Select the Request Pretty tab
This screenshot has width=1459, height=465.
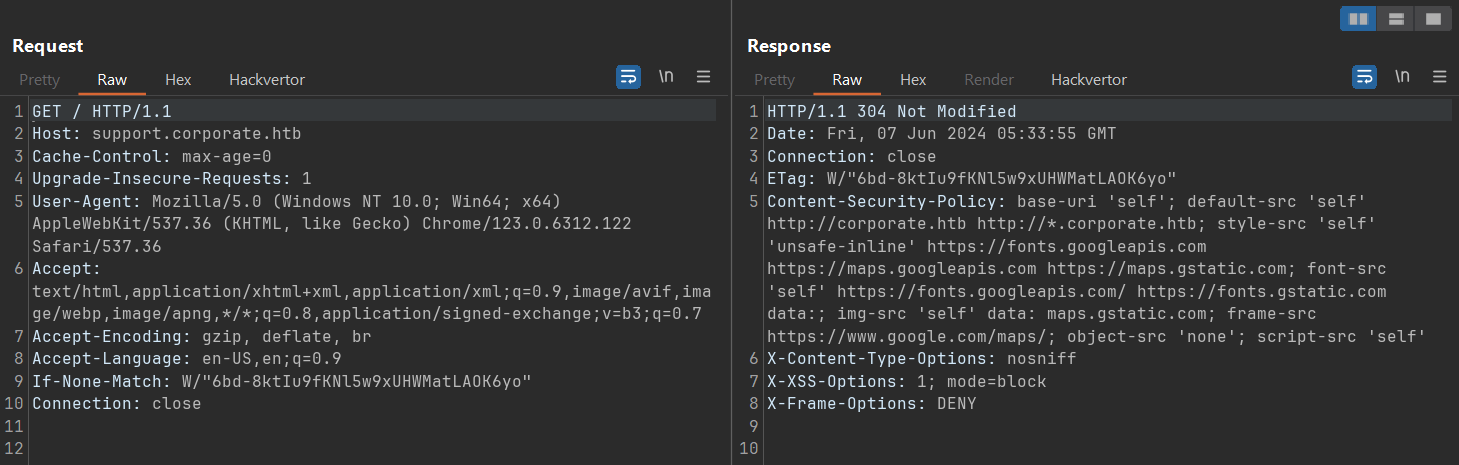[40, 79]
